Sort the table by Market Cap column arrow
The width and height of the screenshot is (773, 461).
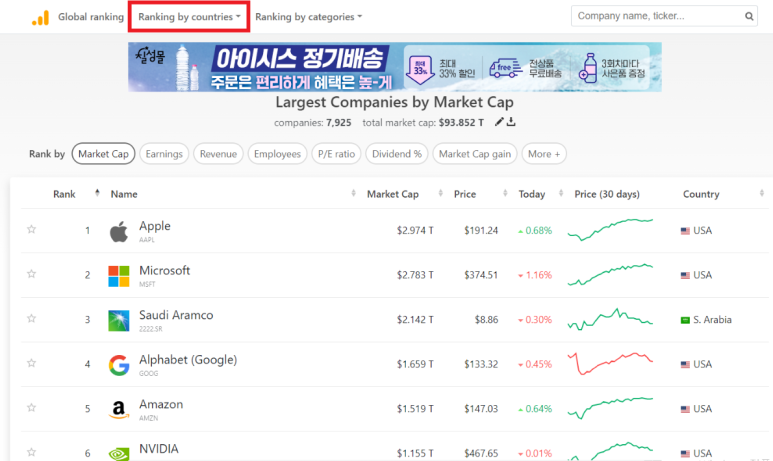coord(441,193)
